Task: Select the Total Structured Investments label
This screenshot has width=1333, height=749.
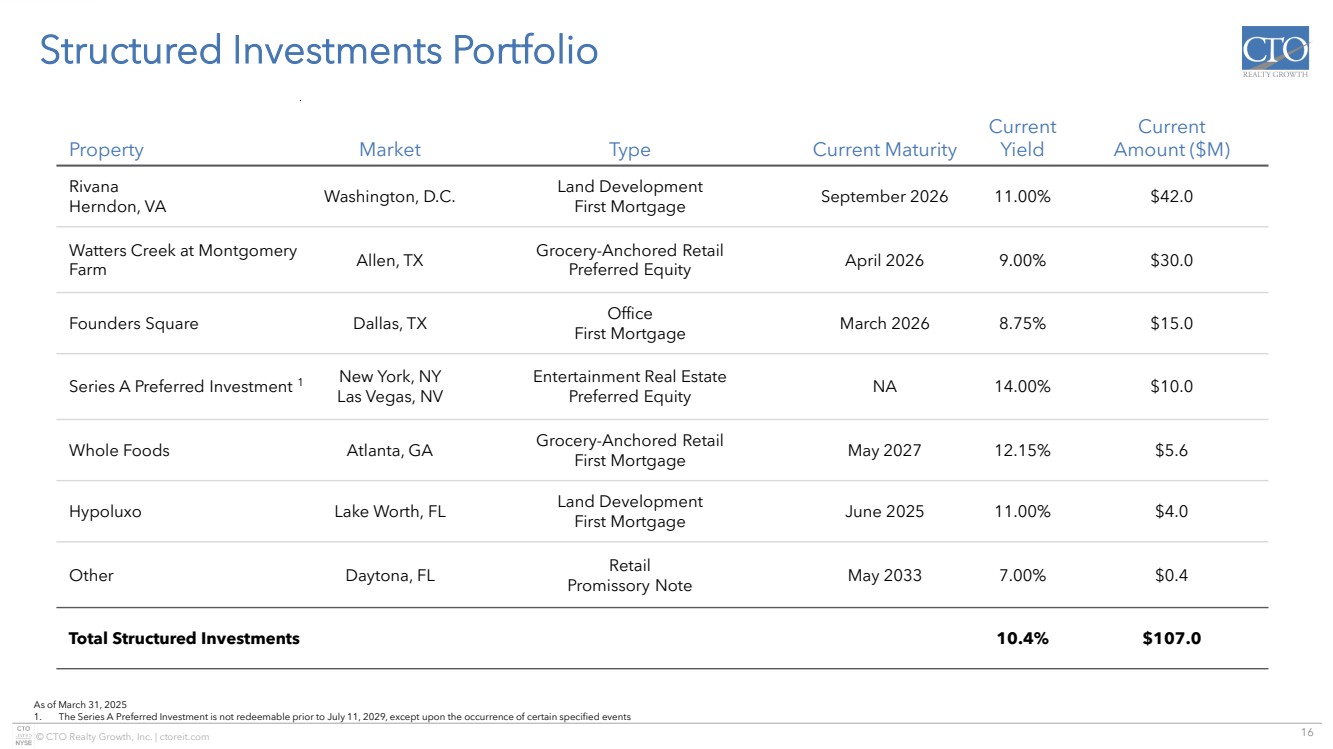Action: (x=183, y=638)
